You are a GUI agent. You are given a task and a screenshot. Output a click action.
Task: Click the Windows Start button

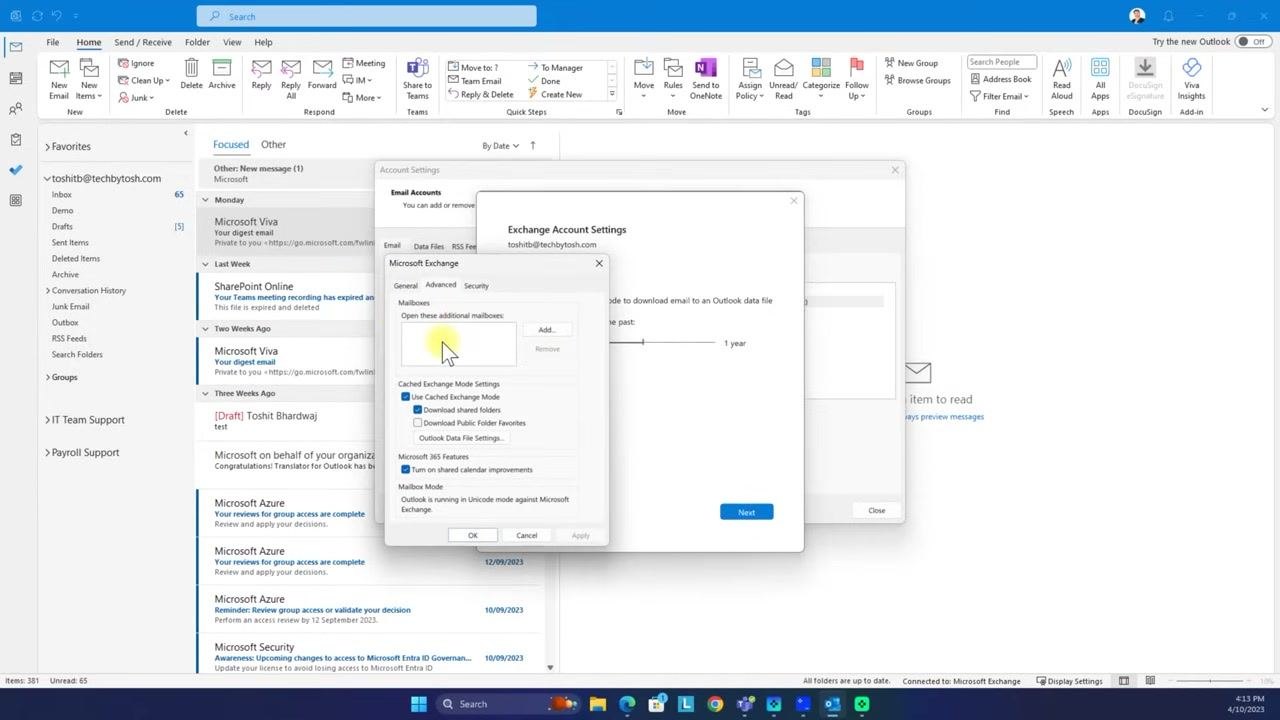point(418,704)
